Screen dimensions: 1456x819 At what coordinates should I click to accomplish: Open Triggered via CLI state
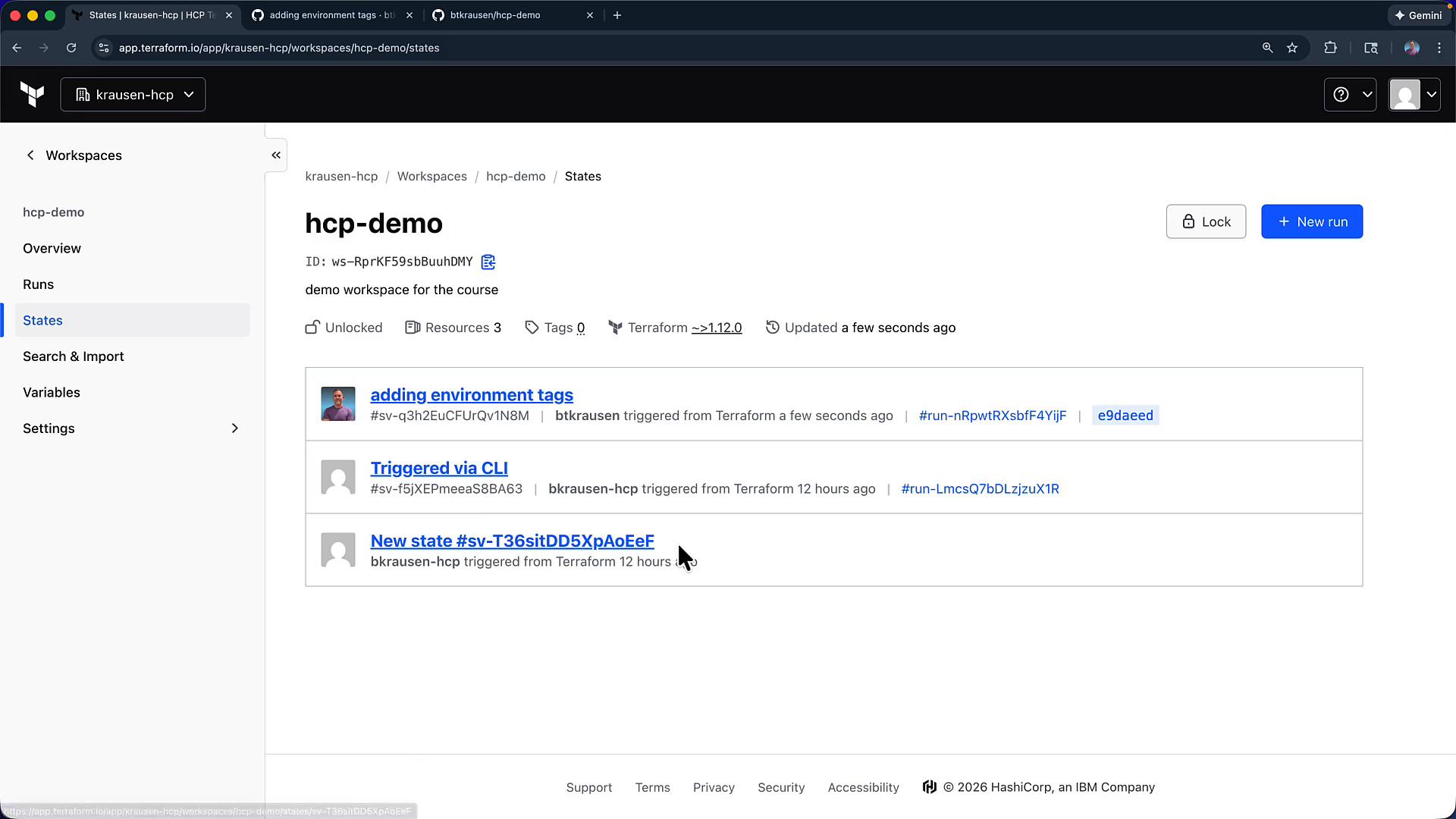click(439, 468)
